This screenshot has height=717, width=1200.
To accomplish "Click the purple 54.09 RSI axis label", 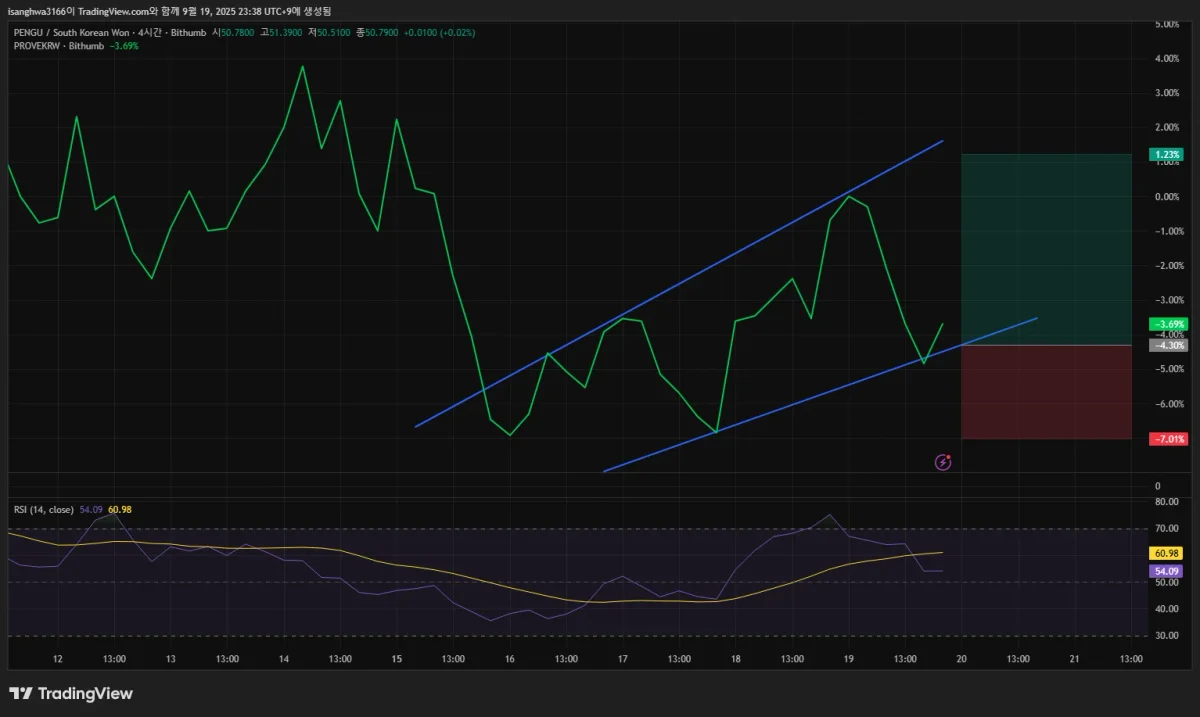I will click(x=1167, y=571).
